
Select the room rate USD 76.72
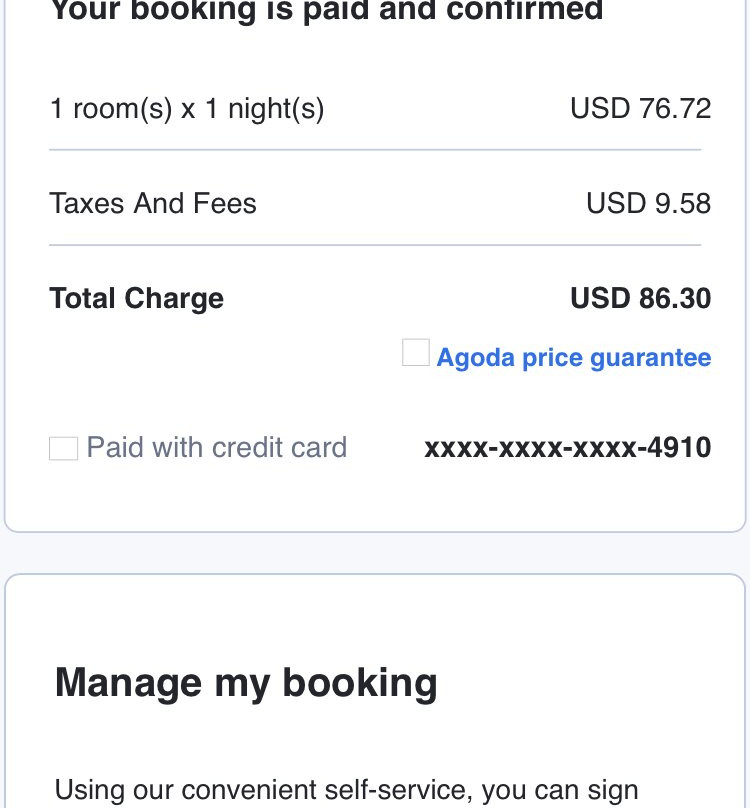coord(640,108)
